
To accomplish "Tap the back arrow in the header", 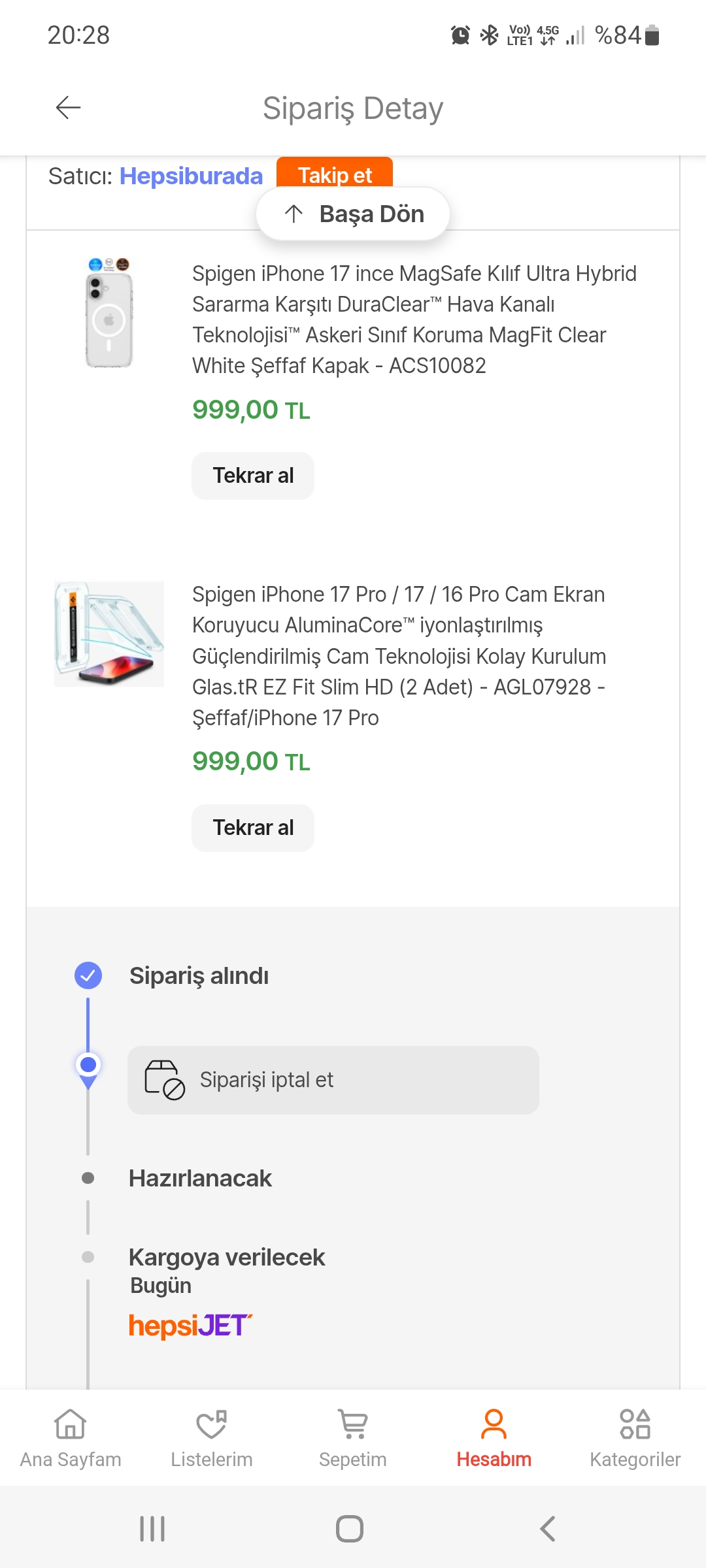I will pyautogui.click(x=68, y=108).
